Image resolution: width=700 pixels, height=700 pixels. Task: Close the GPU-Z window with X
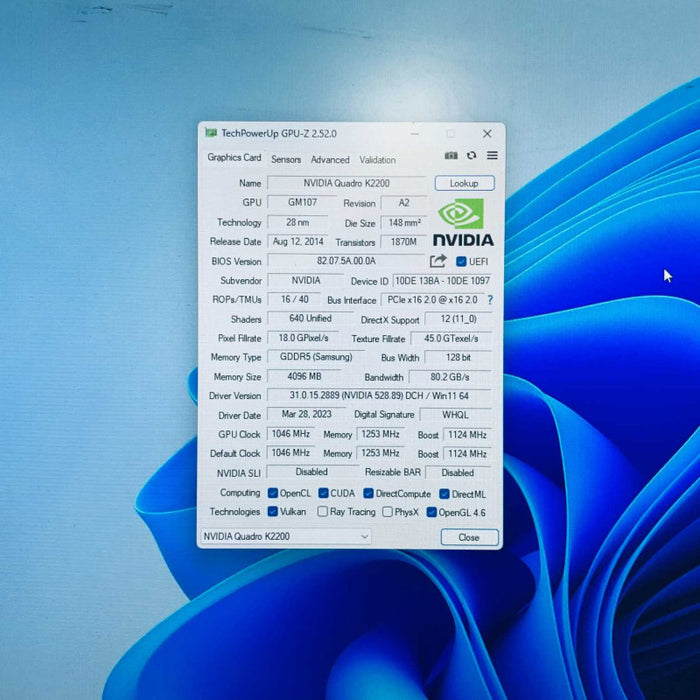pos(487,133)
